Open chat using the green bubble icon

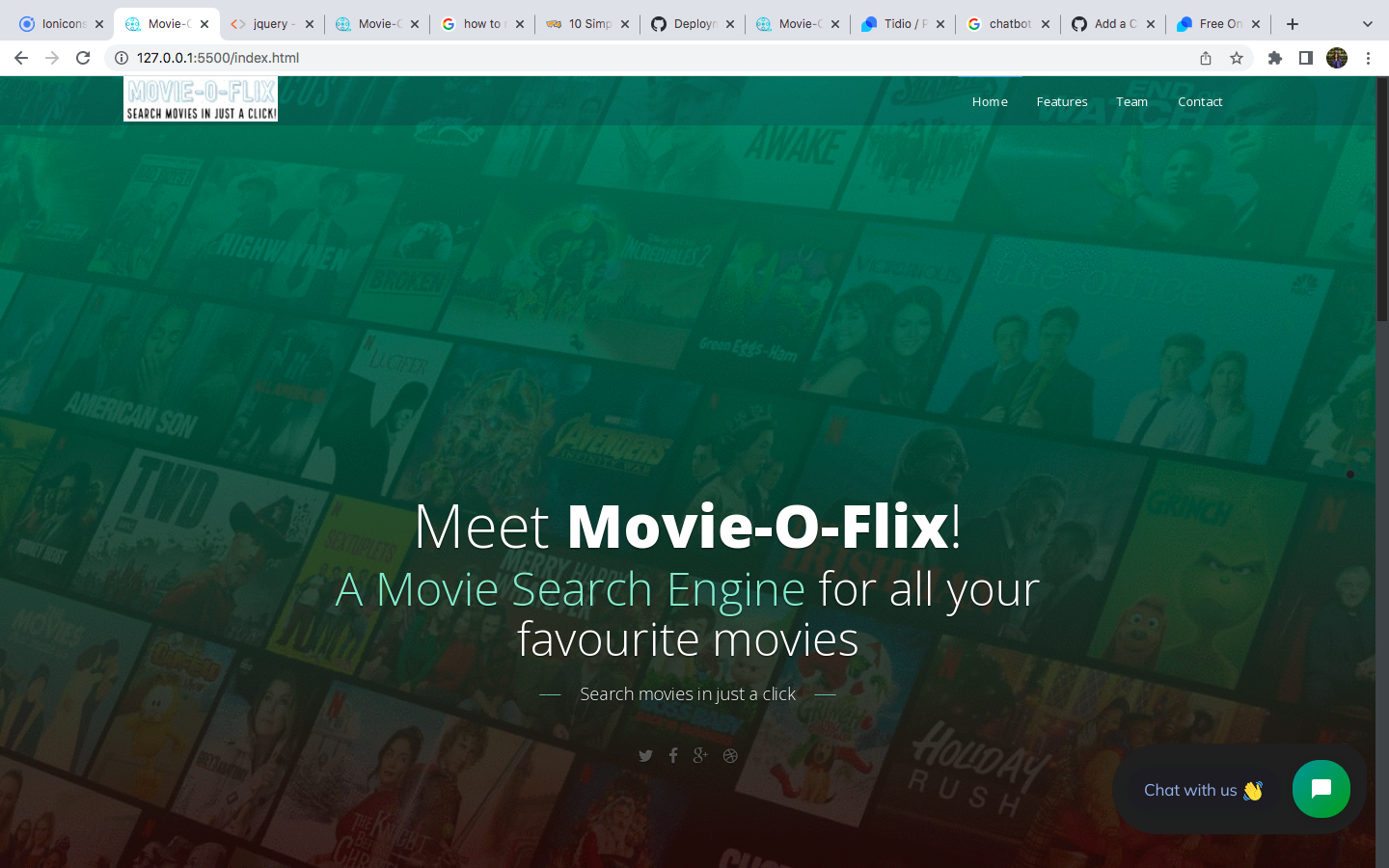1321,789
